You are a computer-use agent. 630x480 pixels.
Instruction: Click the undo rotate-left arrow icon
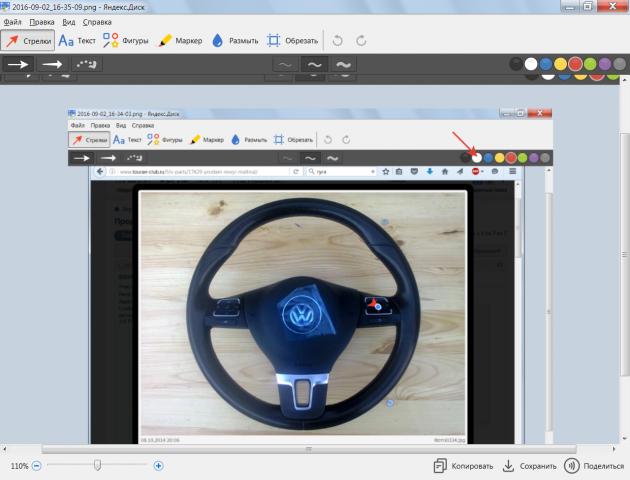tap(338, 41)
